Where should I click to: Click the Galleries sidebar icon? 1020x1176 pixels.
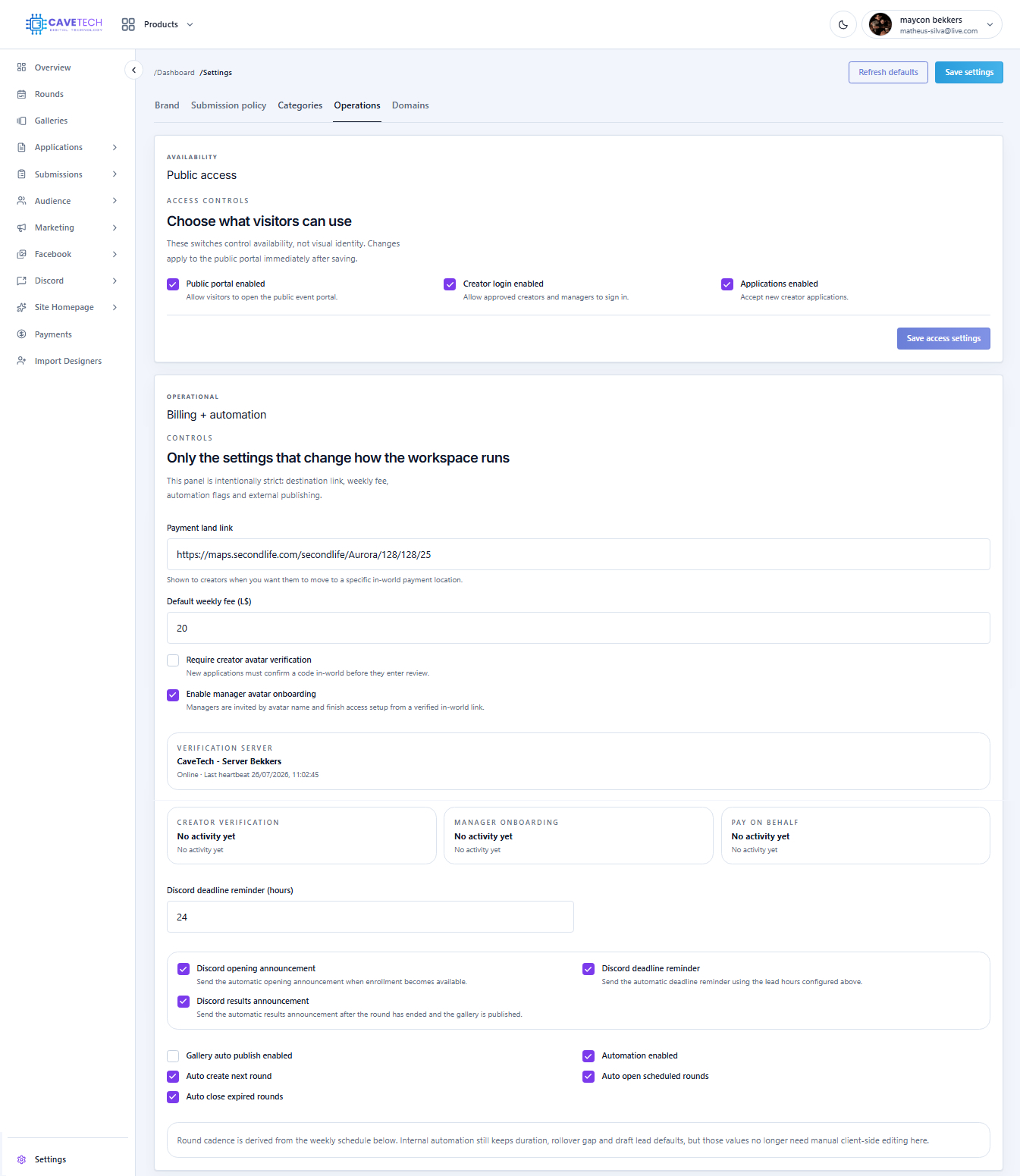21,121
